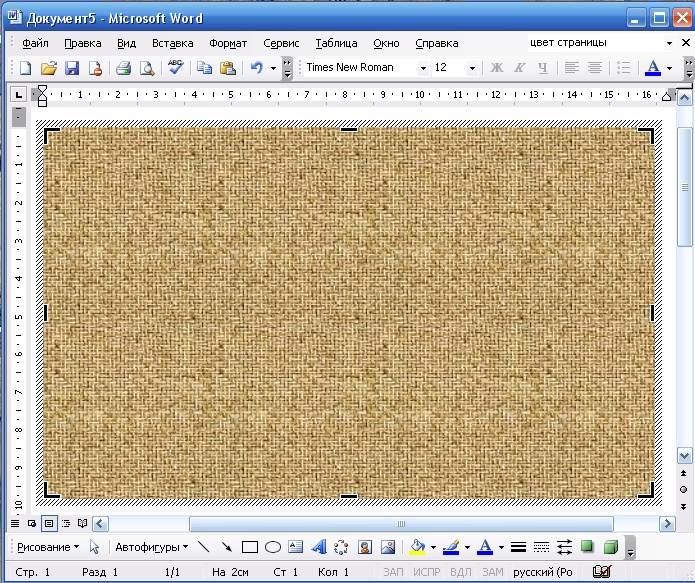Open the Автофигуры dropdown

pos(152,547)
